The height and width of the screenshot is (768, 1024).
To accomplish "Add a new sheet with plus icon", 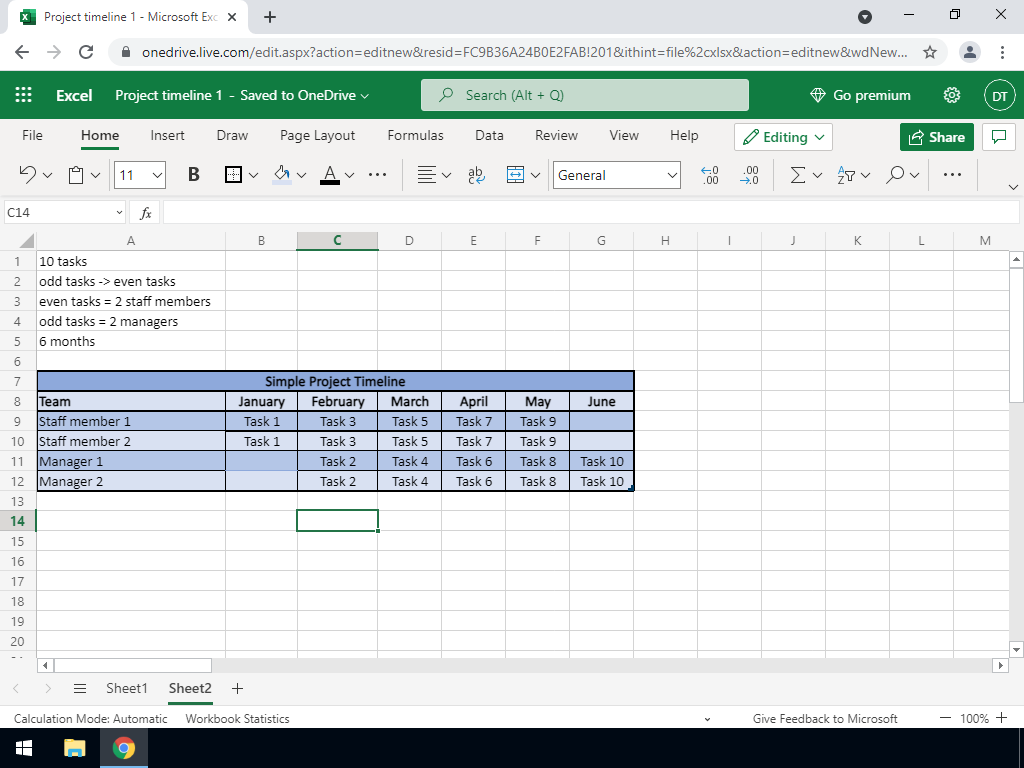I will [x=238, y=688].
